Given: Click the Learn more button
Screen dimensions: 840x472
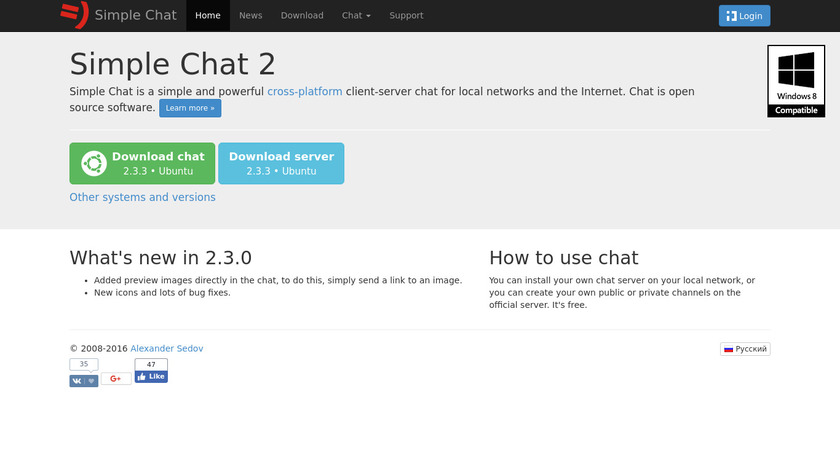Looking at the screenshot, I should [190, 108].
